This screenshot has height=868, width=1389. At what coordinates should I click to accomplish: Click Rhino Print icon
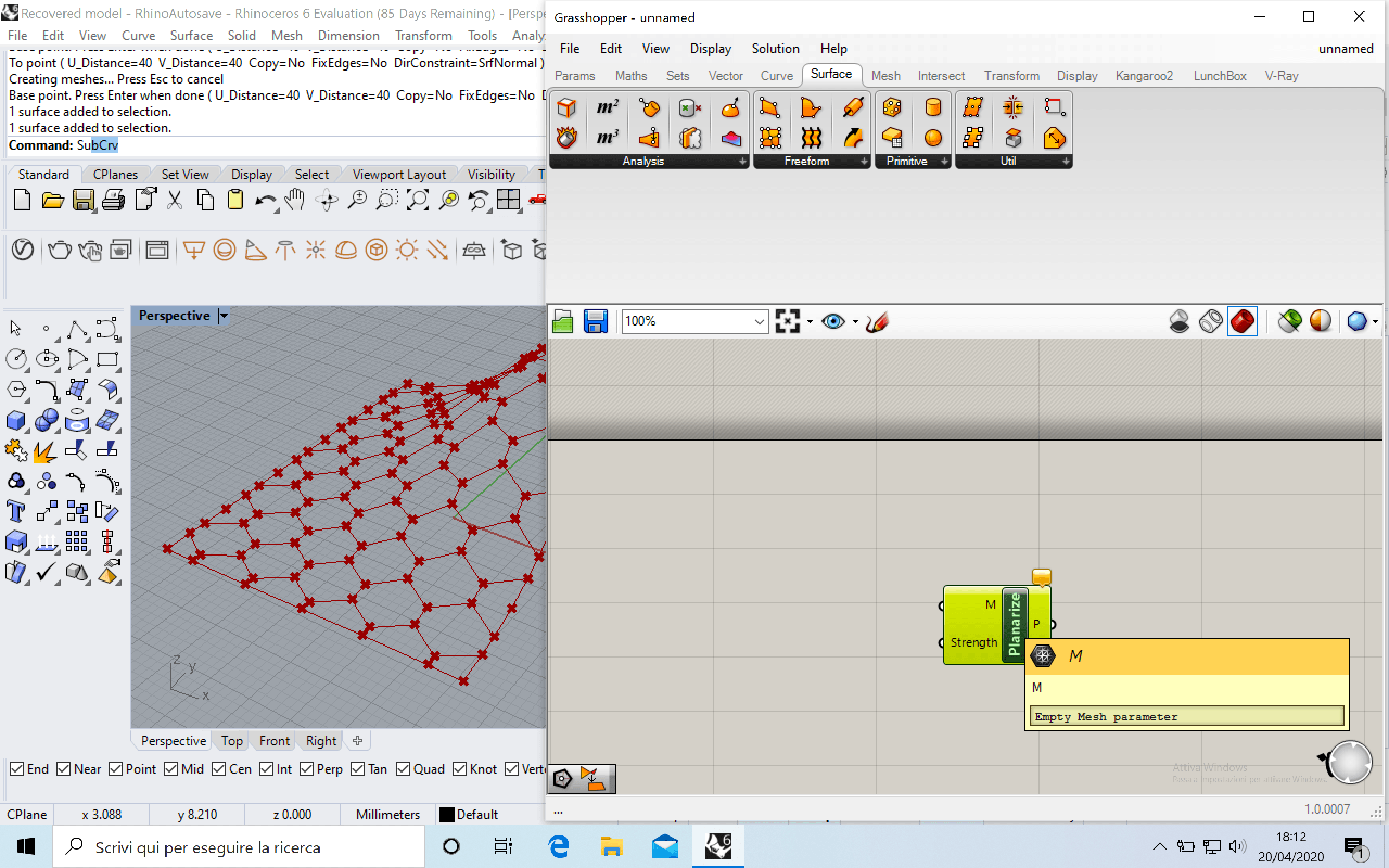coord(113,200)
